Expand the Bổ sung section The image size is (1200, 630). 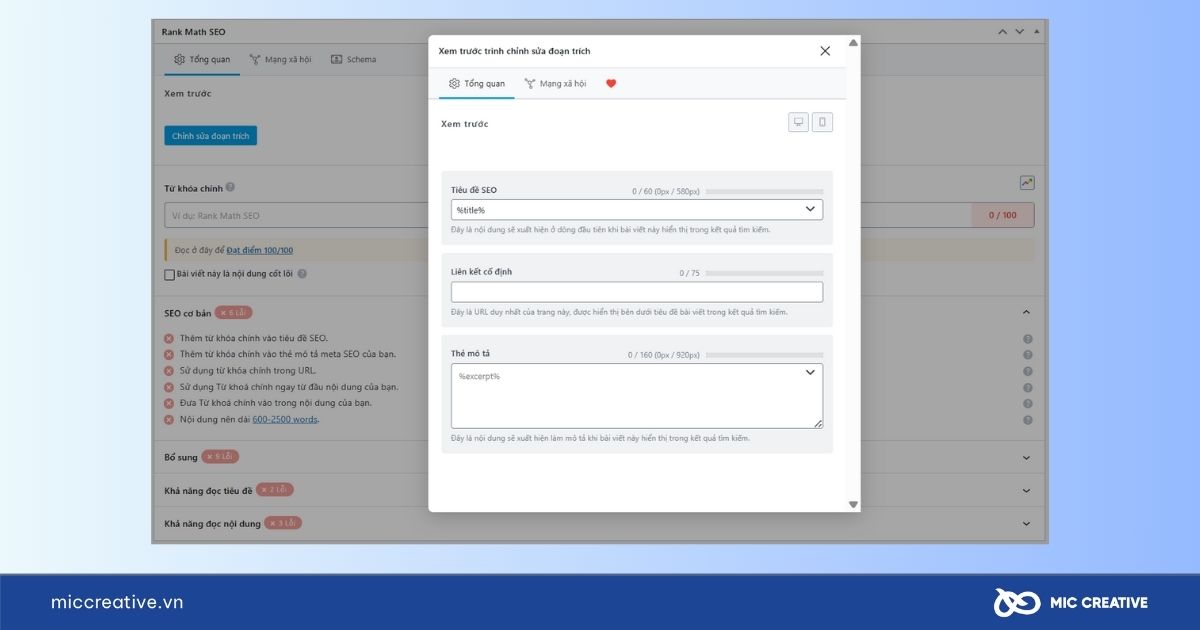click(x=1026, y=457)
